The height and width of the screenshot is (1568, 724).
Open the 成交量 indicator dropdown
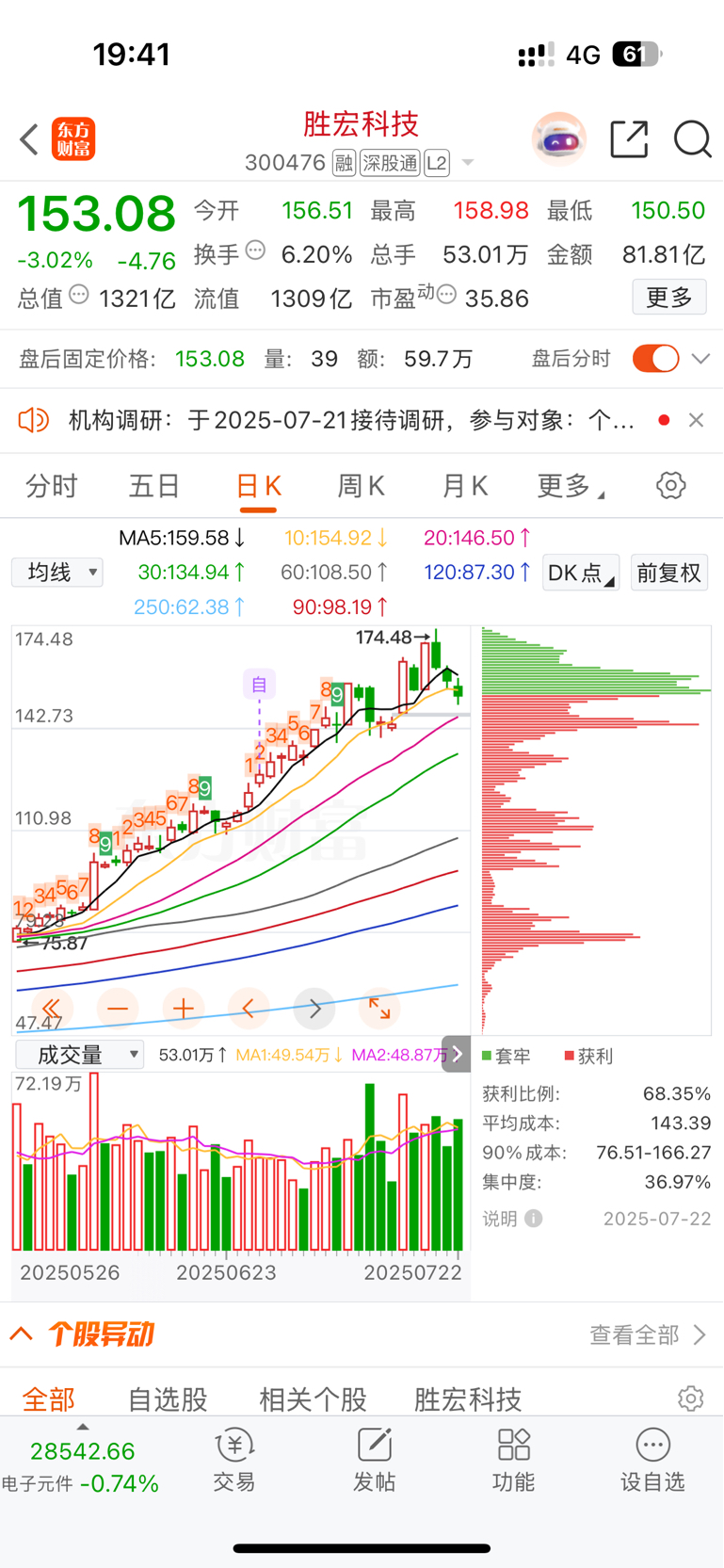click(79, 1055)
